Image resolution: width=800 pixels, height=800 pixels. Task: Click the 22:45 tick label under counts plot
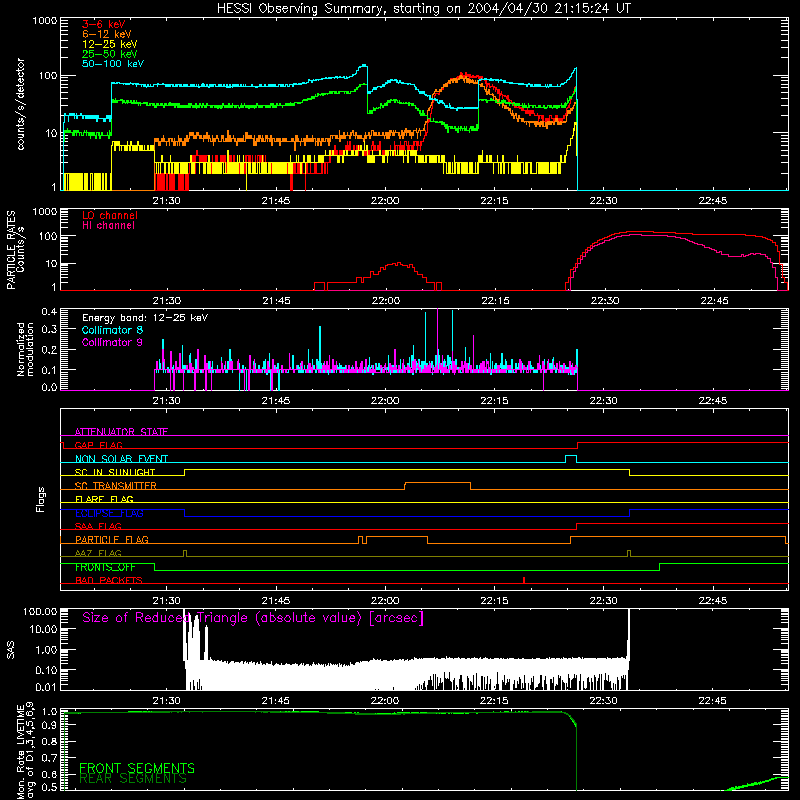click(712, 201)
